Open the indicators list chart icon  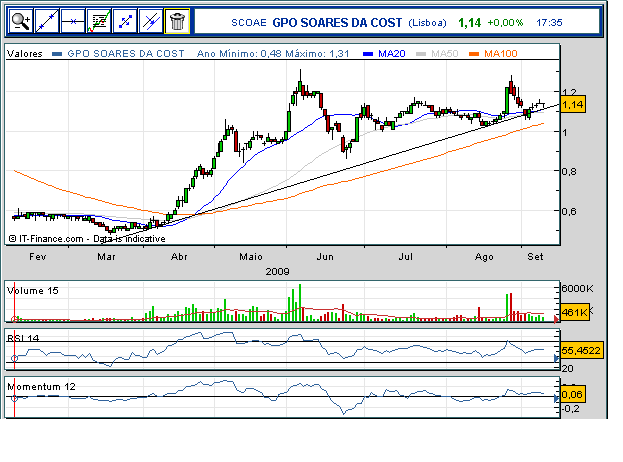click(99, 19)
